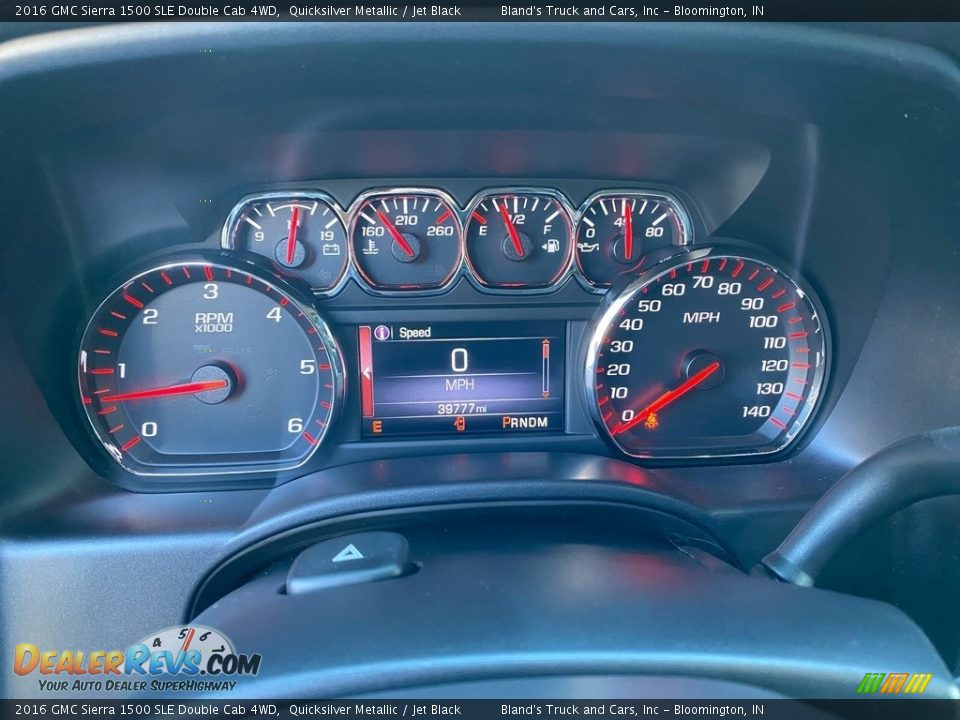
Task: Click the '80' mark on oil pressure gauge
Action: [654, 231]
